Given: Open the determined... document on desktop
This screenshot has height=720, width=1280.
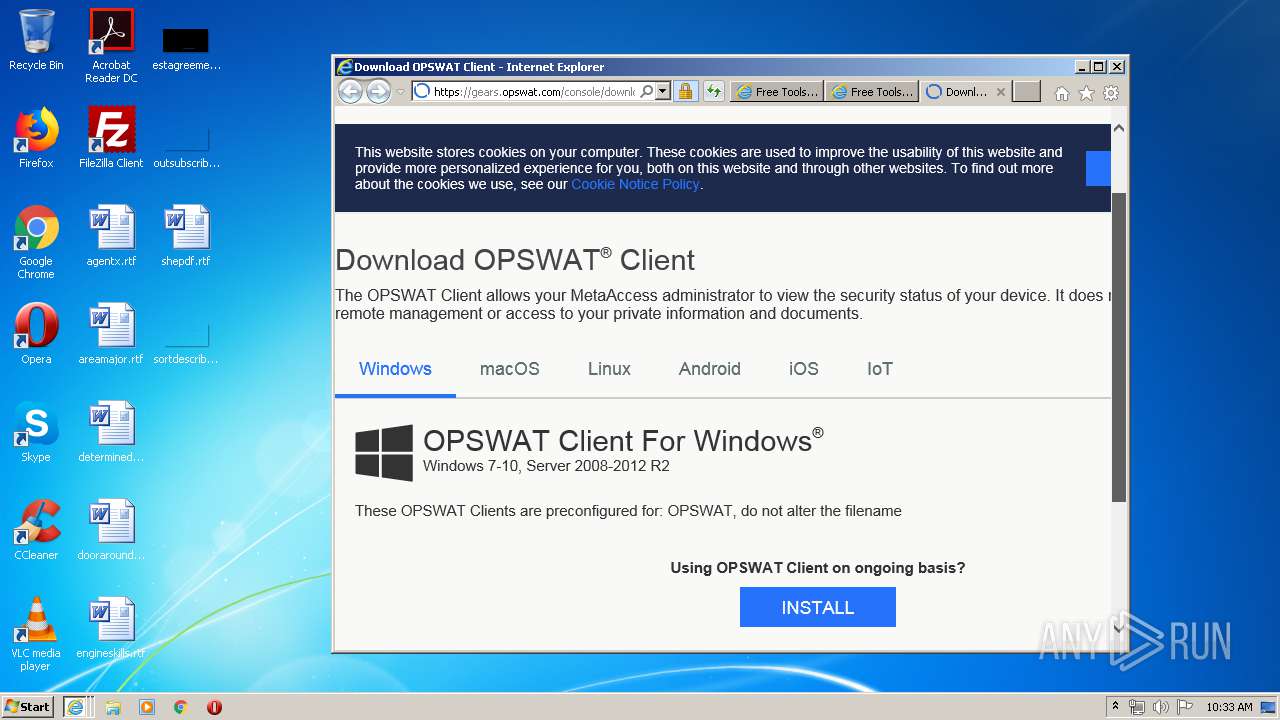Looking at the screenshot, I should tap(111, 432).
